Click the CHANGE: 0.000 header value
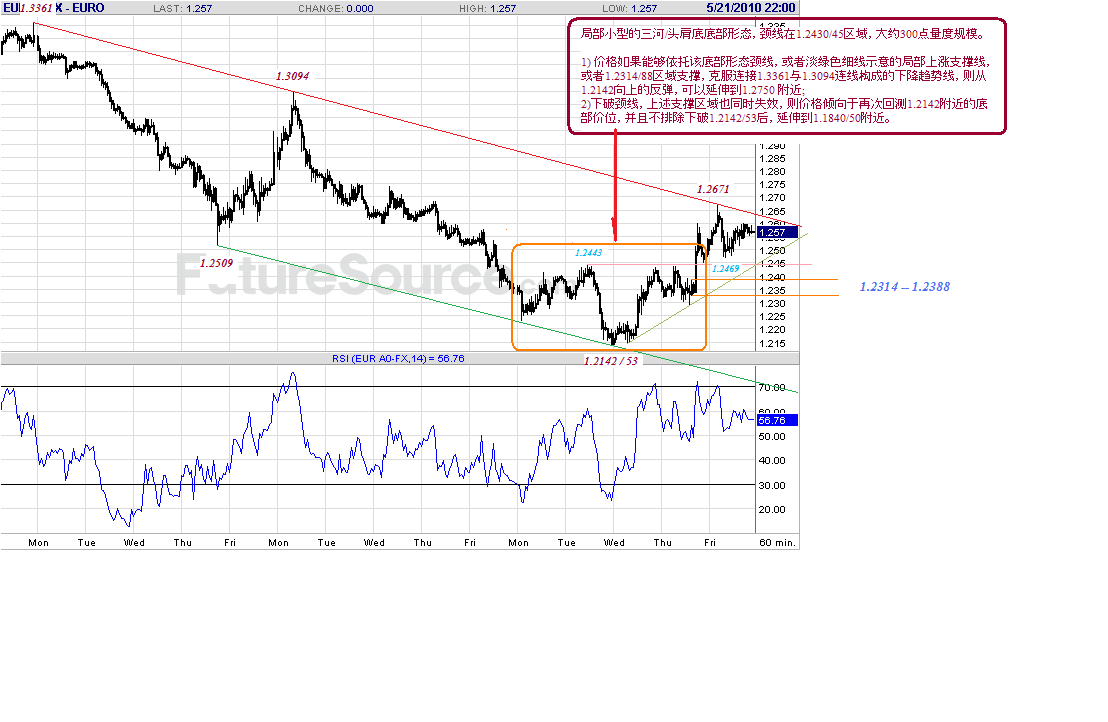This screenshot has height=722, width=1108. [336, 8]
